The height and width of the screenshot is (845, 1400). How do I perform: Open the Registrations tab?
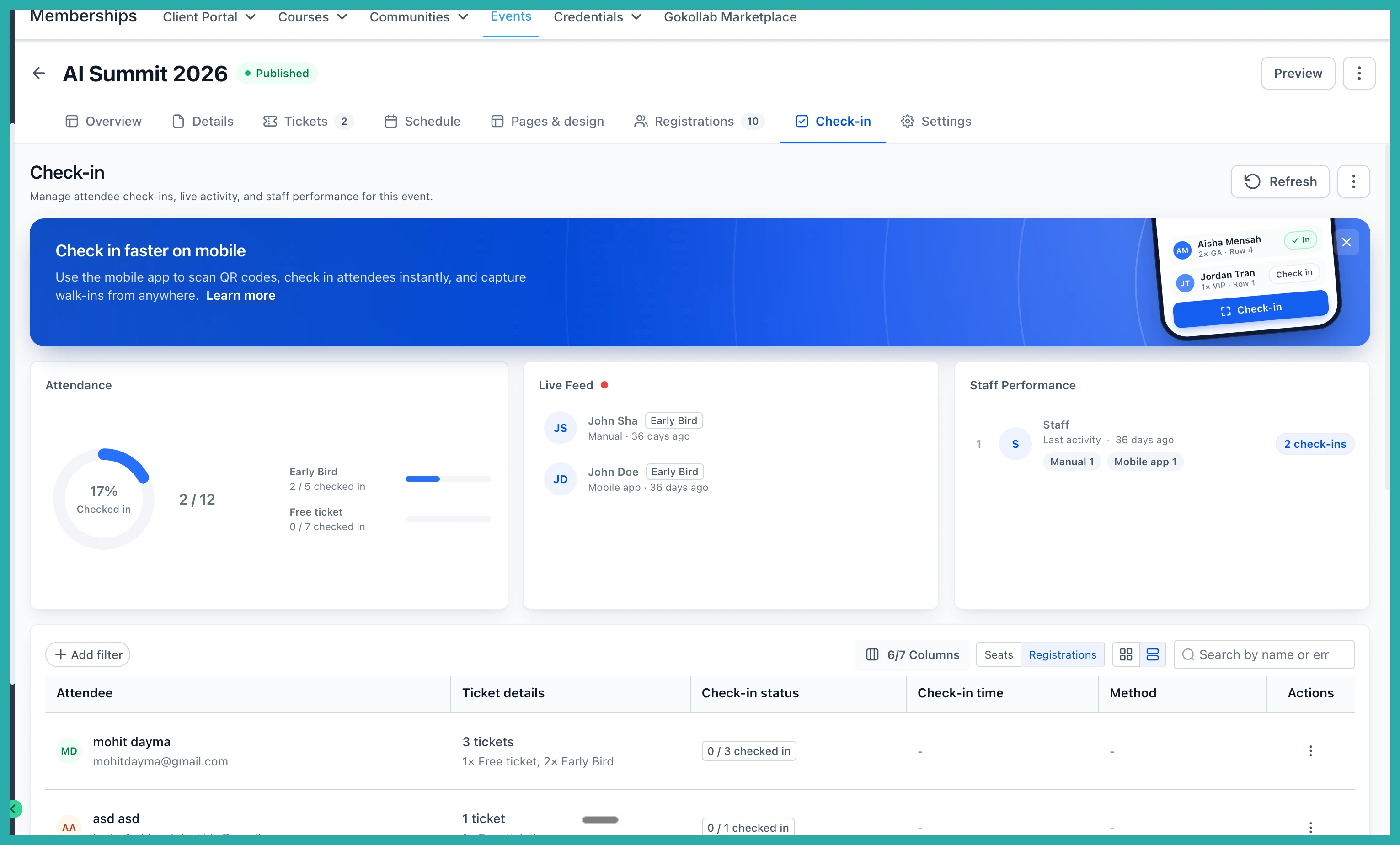[700, 121]
